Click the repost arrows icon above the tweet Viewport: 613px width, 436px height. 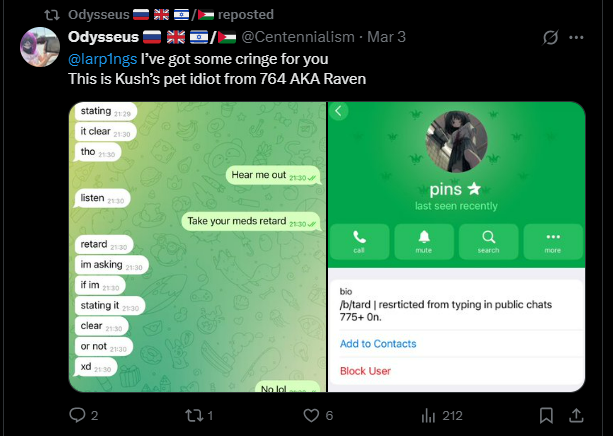pyautogui.click(x=52, y=15)
